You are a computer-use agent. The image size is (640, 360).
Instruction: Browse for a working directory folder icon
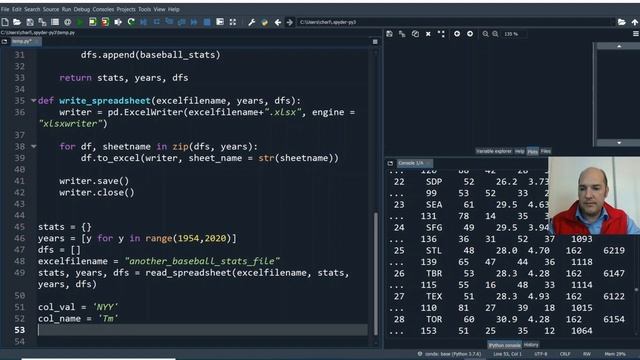(x=621, y=22)
